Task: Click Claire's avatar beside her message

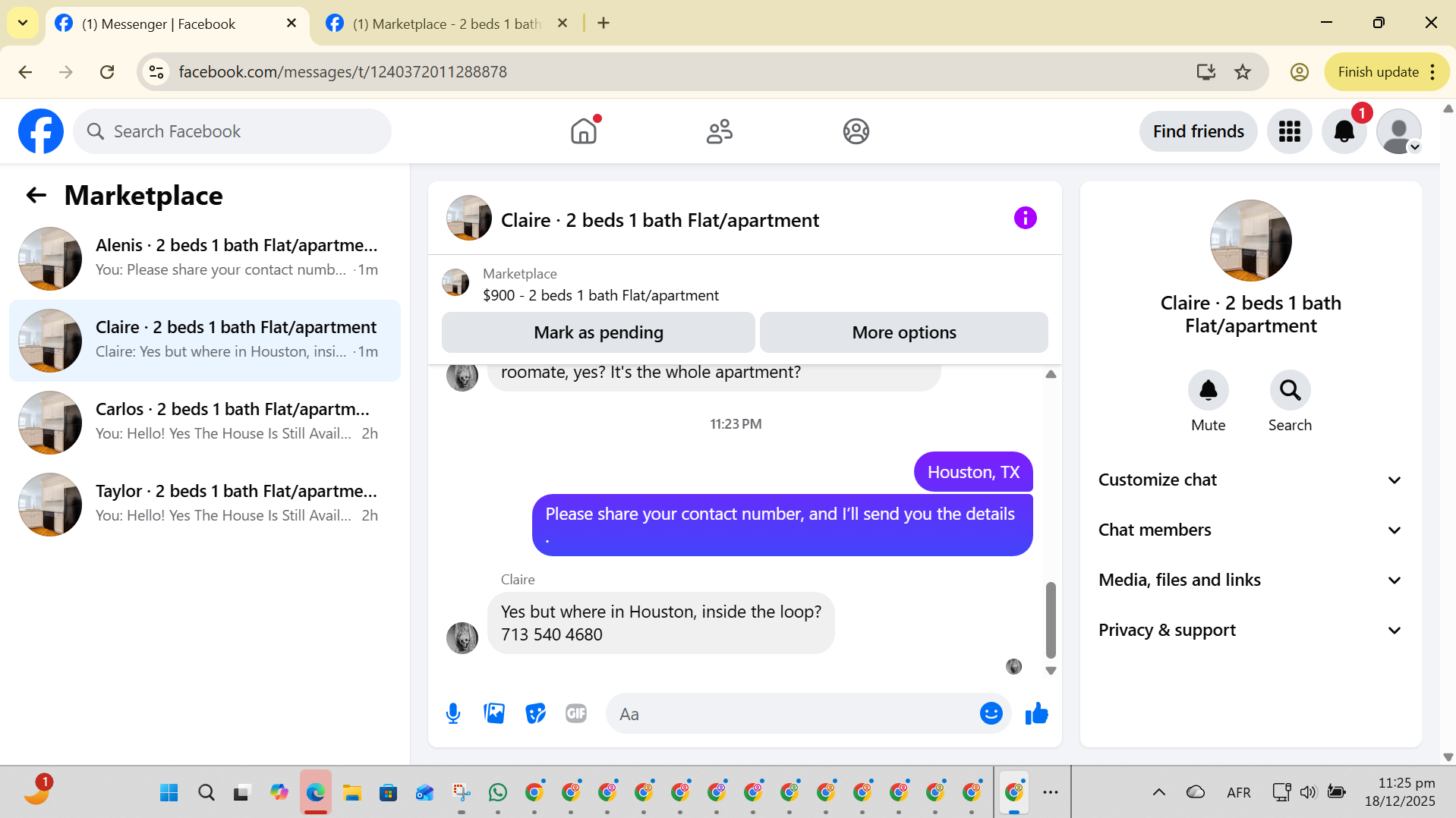Action: coord(462,637)
